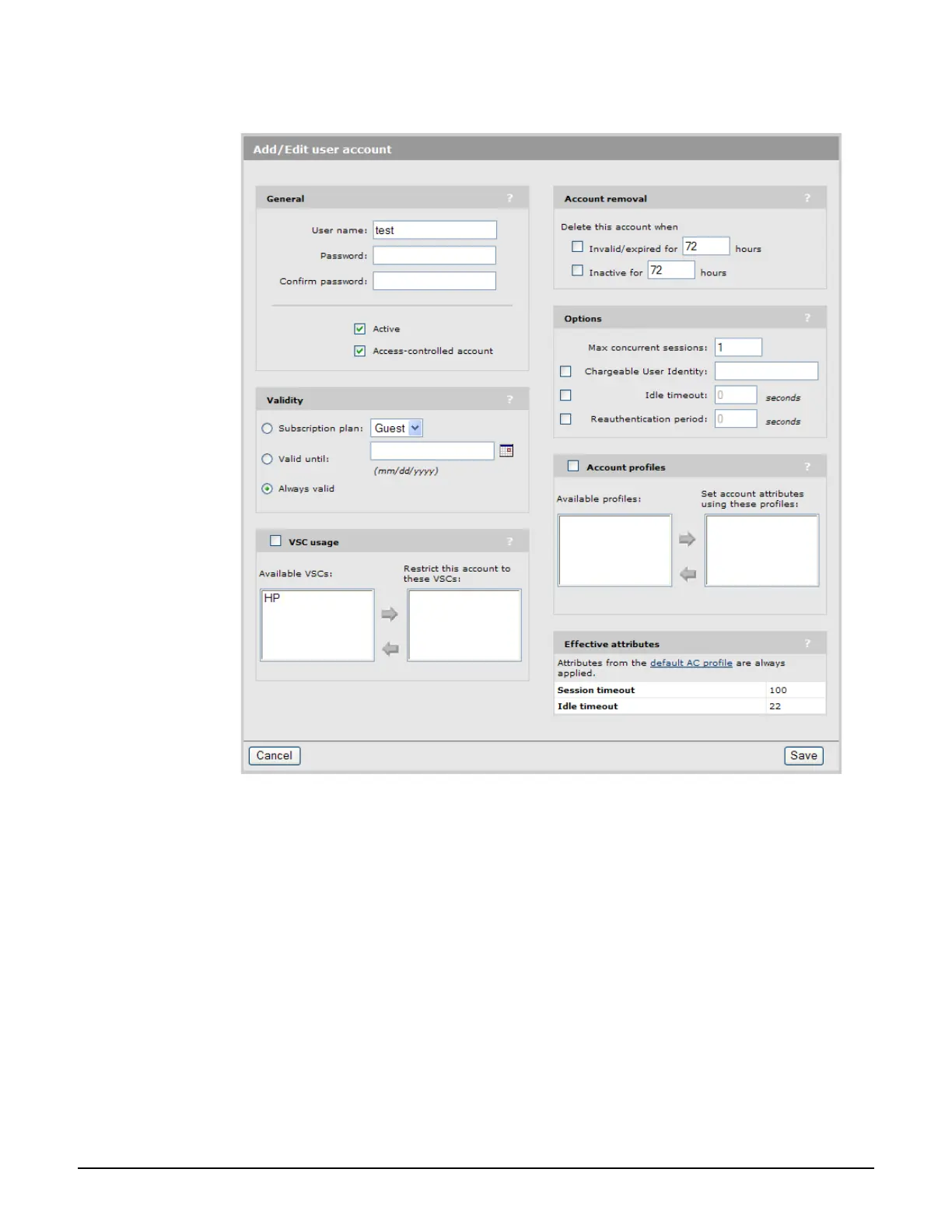Viewport: 952px width, 1232px height.
Task: Open help for the Options section
Action: (x=807, y=318)
